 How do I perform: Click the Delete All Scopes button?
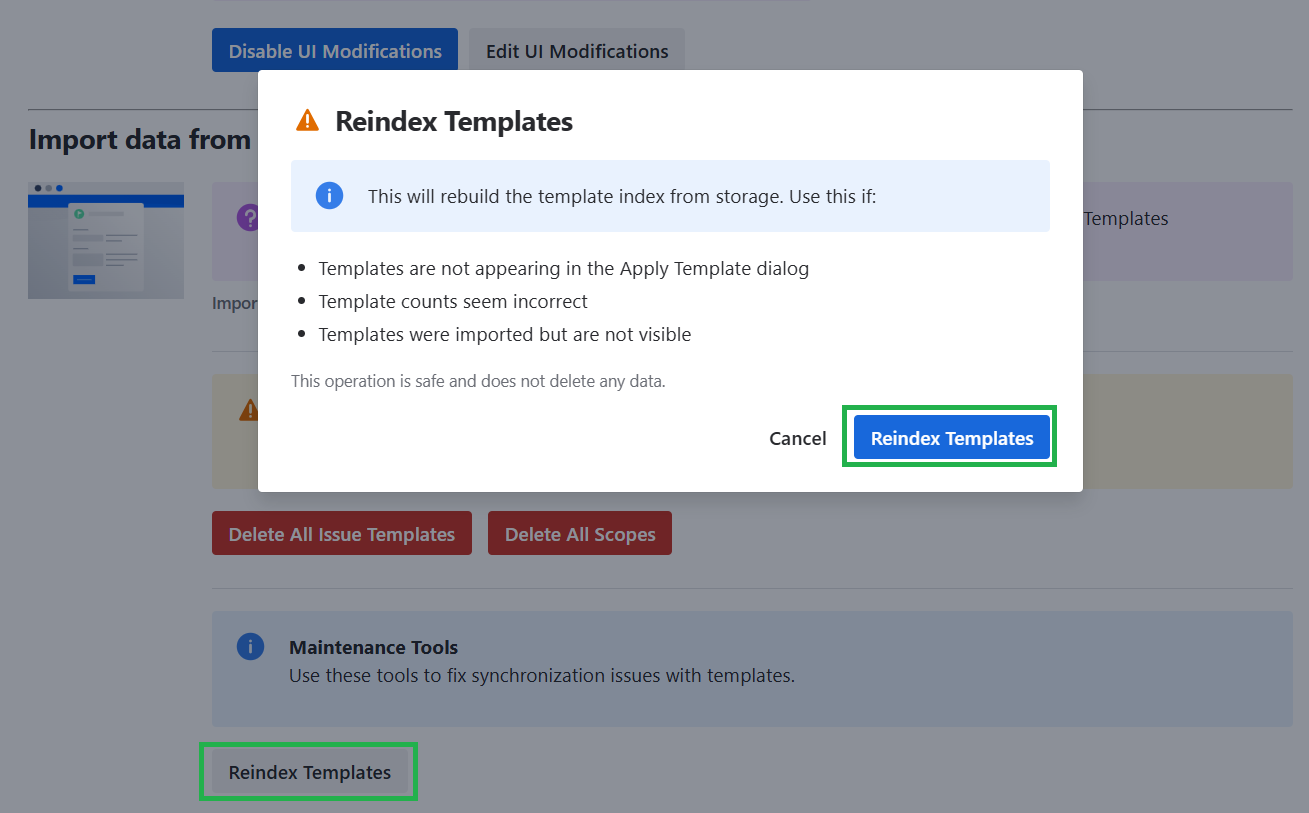pos(580,534)
